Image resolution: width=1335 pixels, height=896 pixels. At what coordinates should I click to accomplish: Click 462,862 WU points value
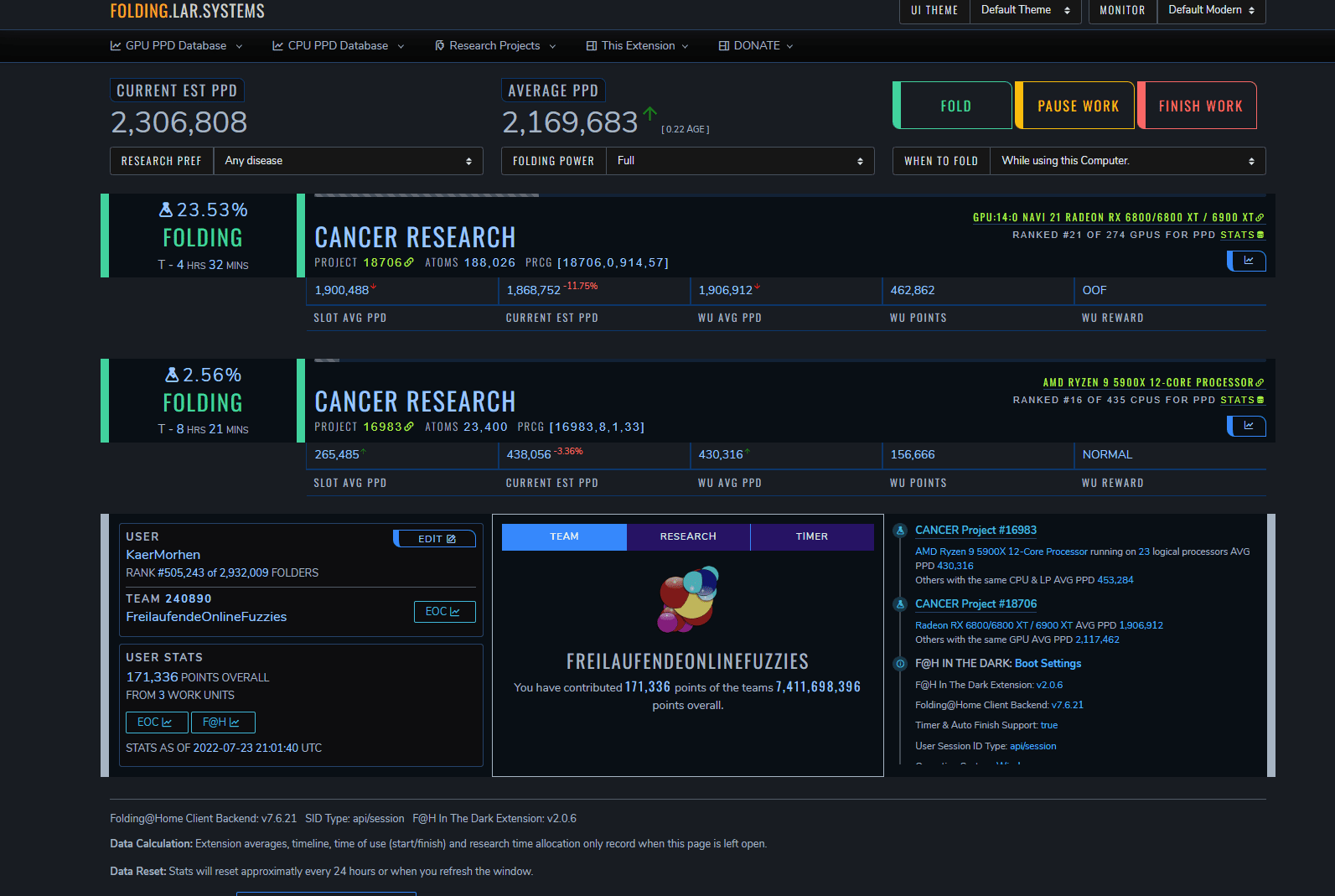tap(913, 290)
